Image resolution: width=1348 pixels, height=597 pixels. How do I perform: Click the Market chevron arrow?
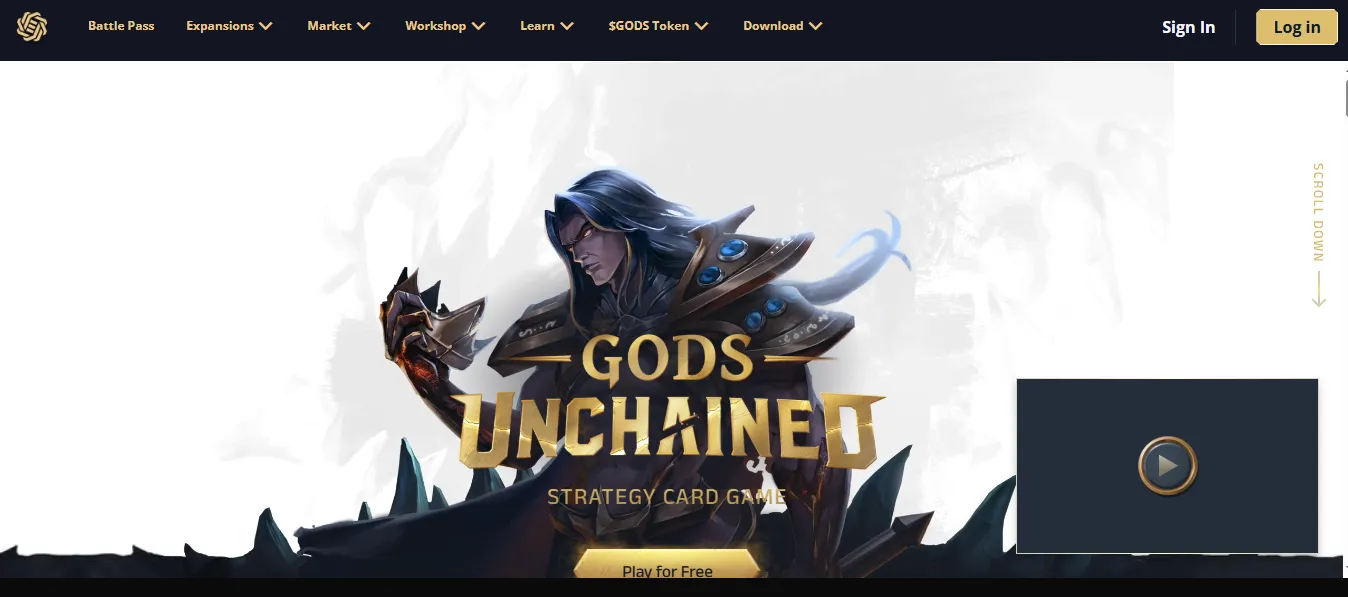[363, 26]
